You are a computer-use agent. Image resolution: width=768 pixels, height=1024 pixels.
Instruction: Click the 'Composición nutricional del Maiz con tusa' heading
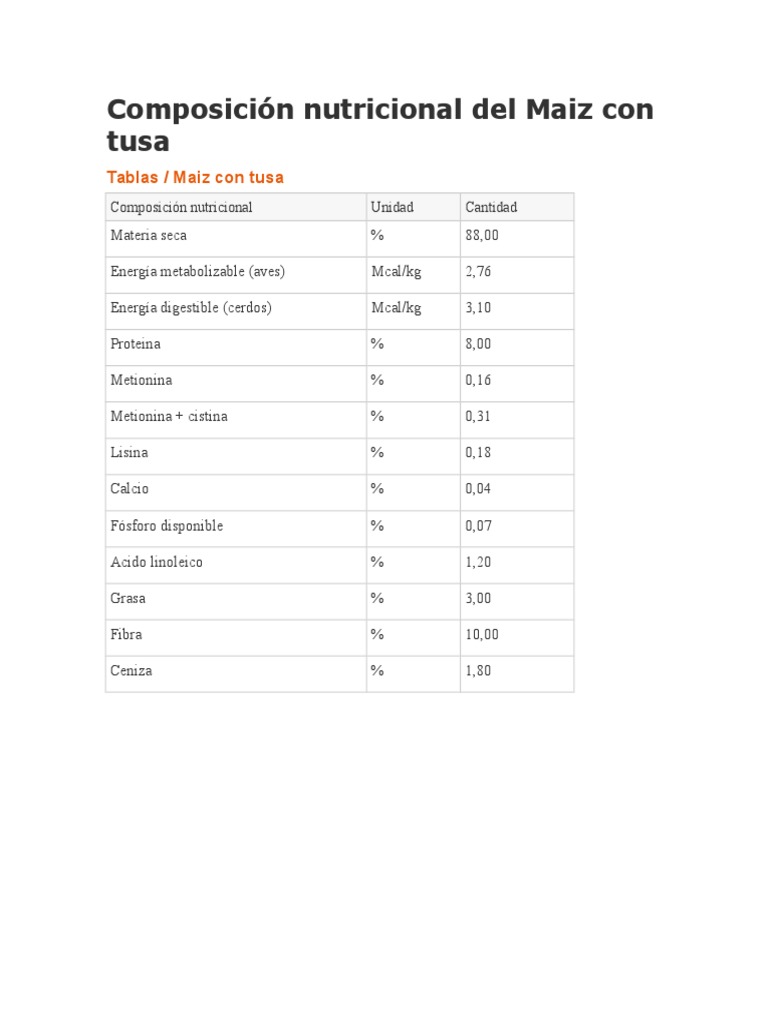pos(380,123)
